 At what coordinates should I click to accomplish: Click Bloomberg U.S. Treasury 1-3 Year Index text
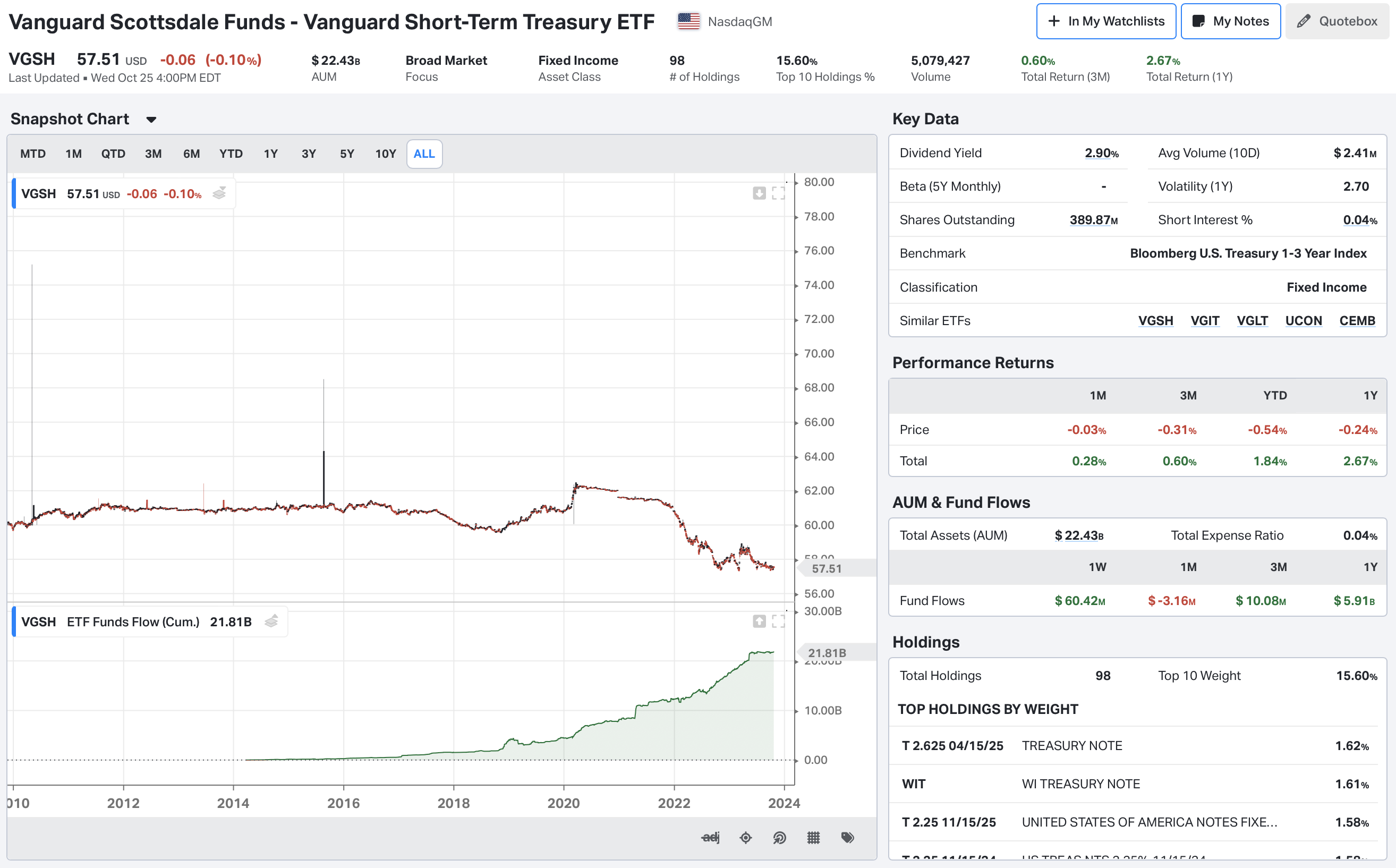(1248, 253)
